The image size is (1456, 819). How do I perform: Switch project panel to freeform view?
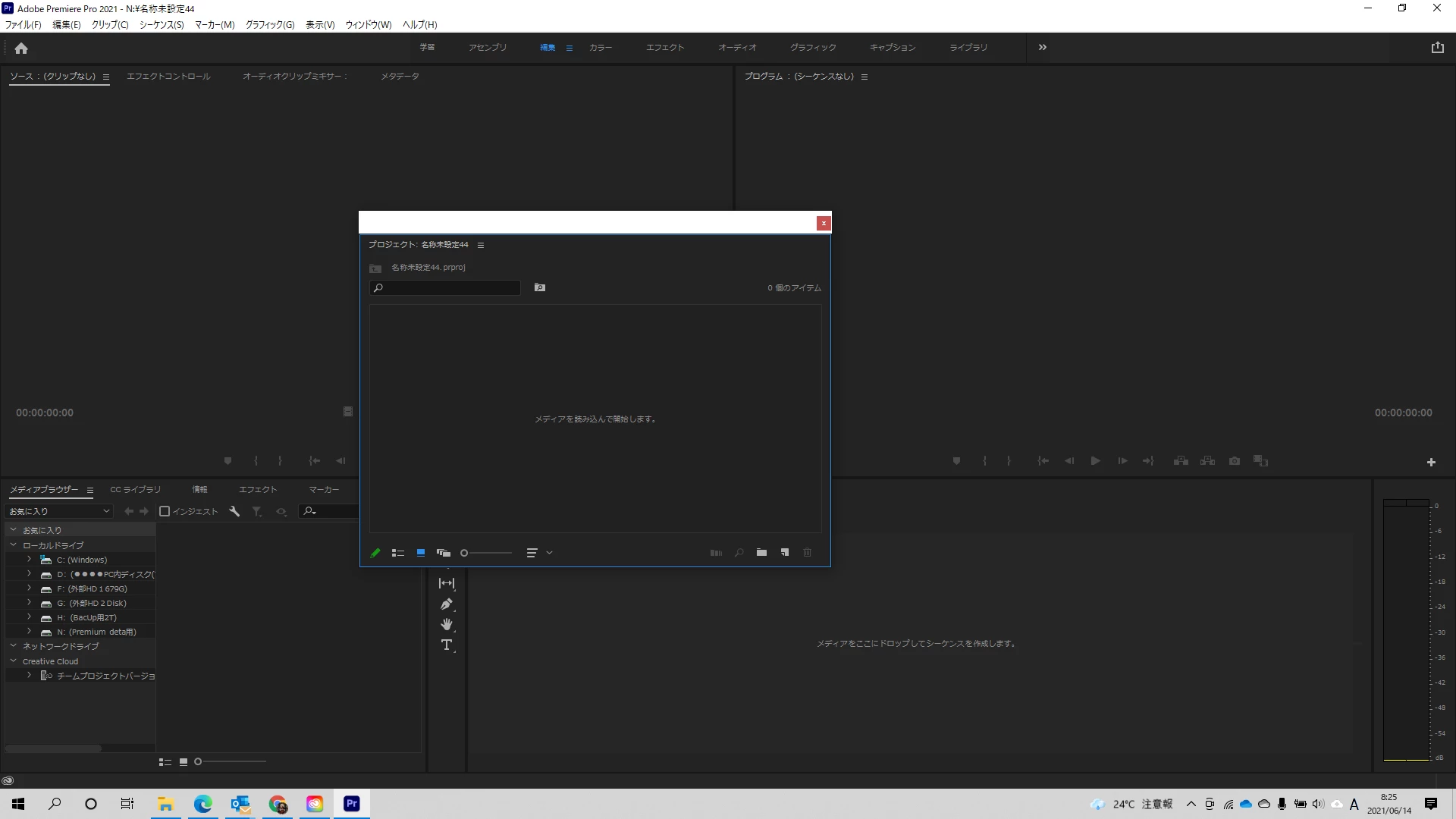pos(444,553)
